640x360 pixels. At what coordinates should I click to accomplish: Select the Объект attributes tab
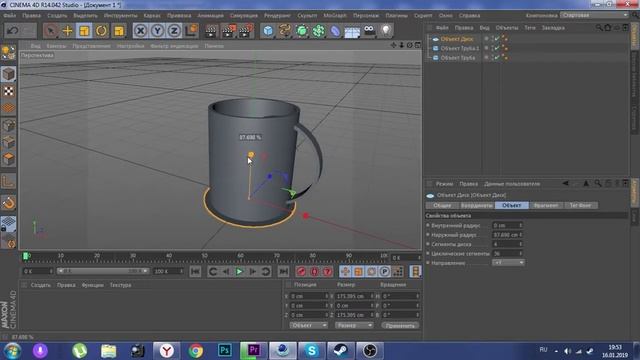(x=512, y=205)
